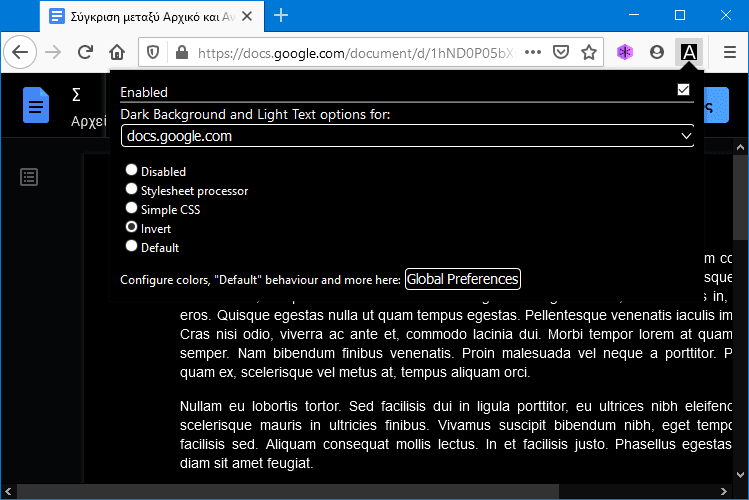
Task: Click the forward navigation arrow
Action: (53, 52)
